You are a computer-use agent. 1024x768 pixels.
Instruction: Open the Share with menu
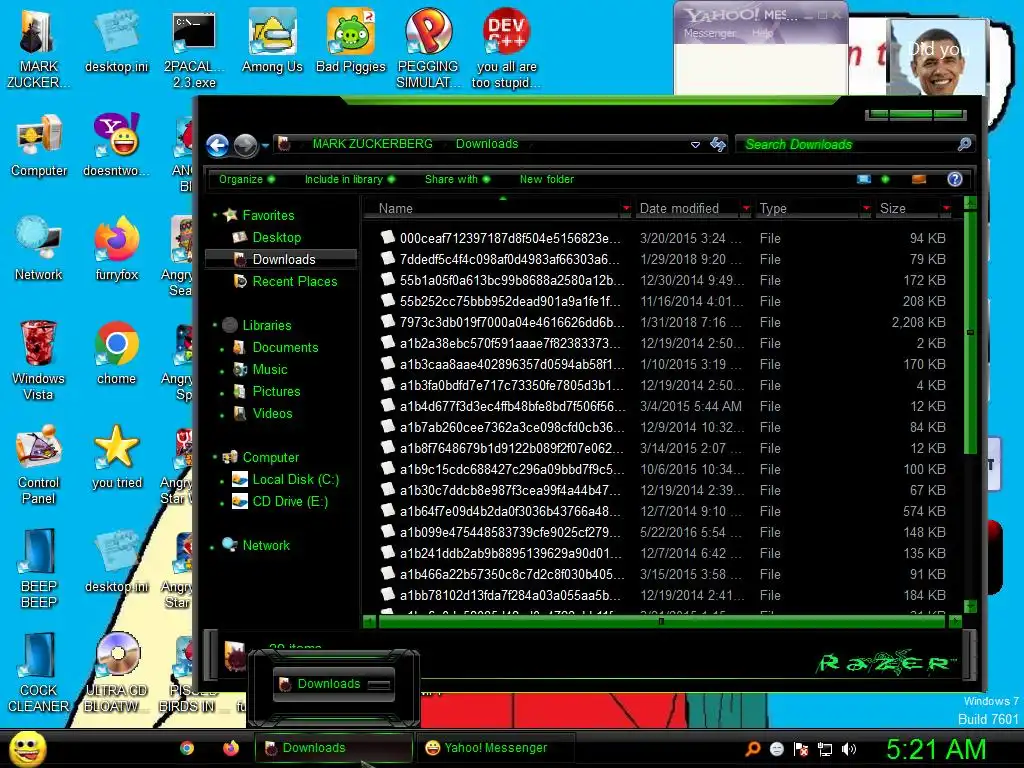coord(457,179)
